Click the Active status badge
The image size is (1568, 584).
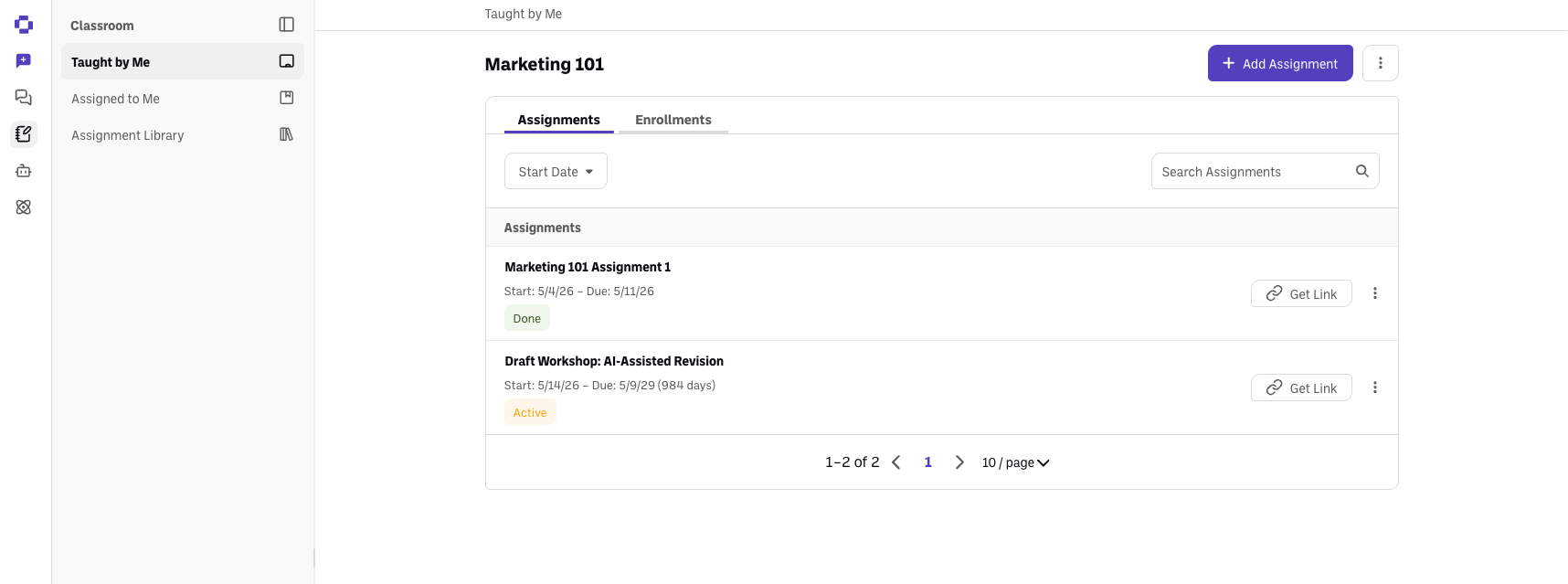[530, 412]
